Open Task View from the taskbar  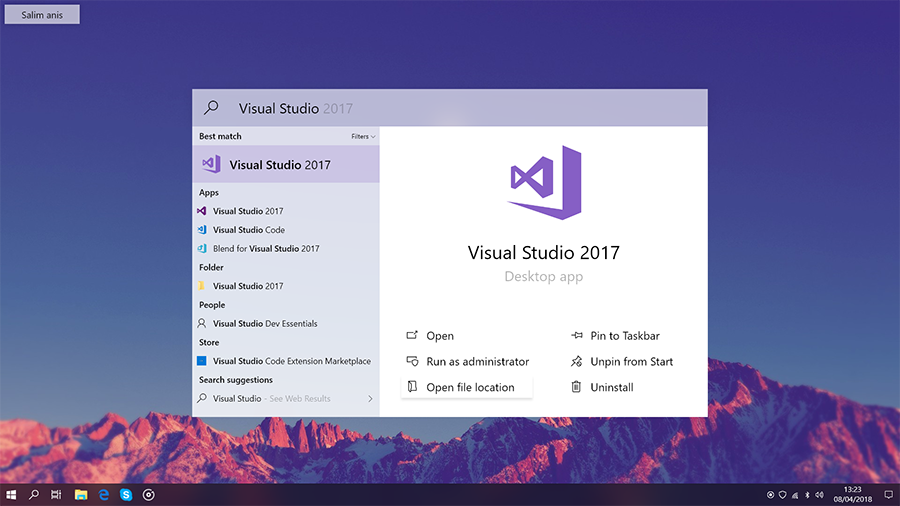[x=56, y=495]
